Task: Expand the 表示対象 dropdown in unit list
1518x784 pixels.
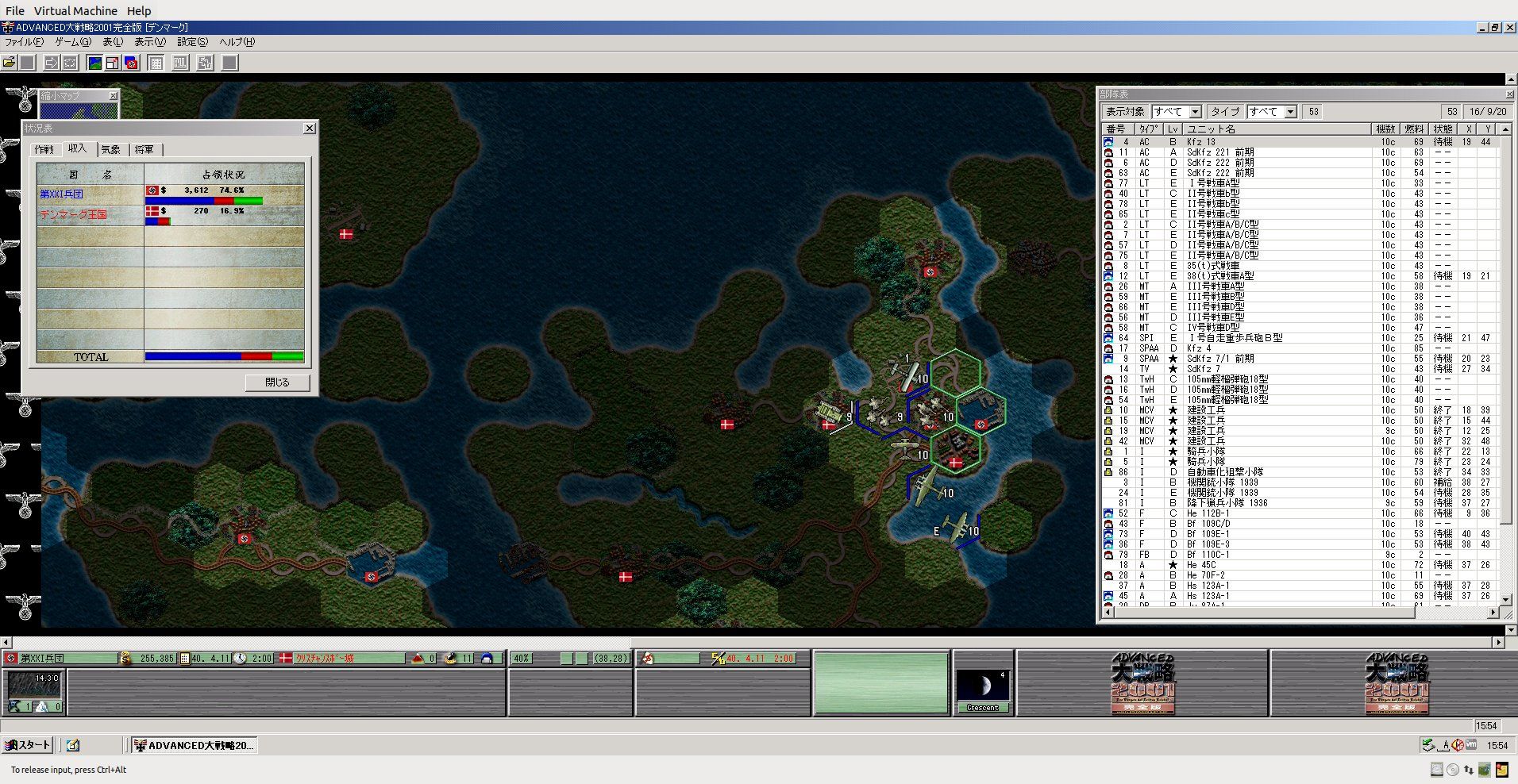Action: (x=1195, y=112)
